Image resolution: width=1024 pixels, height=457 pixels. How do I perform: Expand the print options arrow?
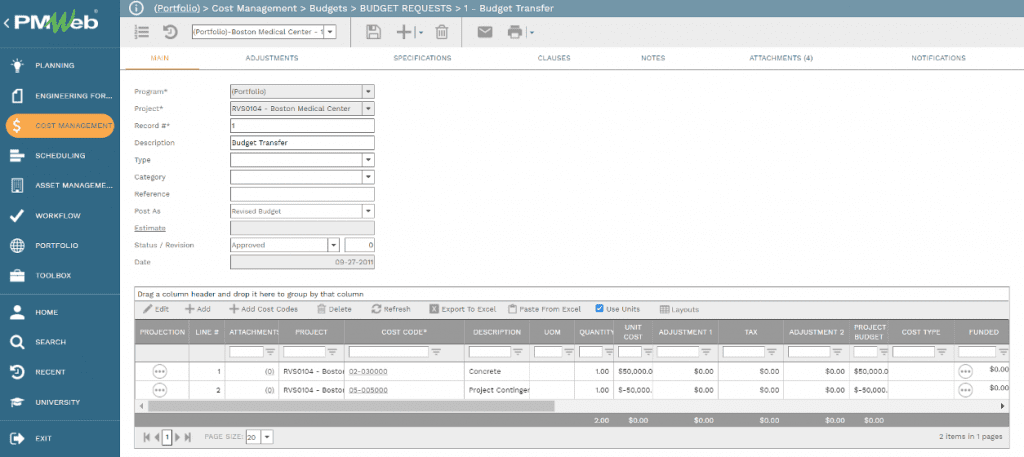coord(532,33)
